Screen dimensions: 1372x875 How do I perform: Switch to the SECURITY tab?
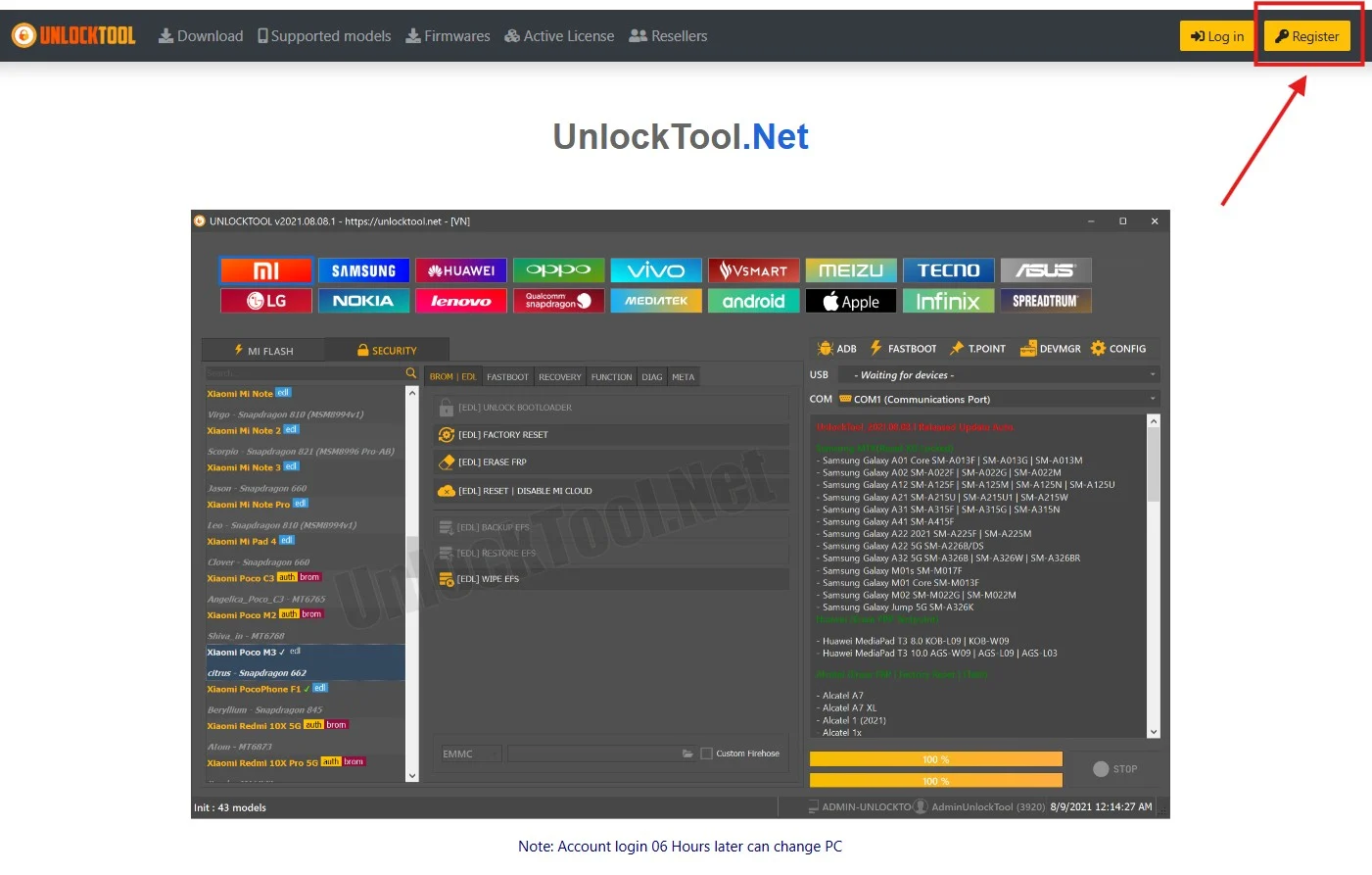tap(387, 350)
